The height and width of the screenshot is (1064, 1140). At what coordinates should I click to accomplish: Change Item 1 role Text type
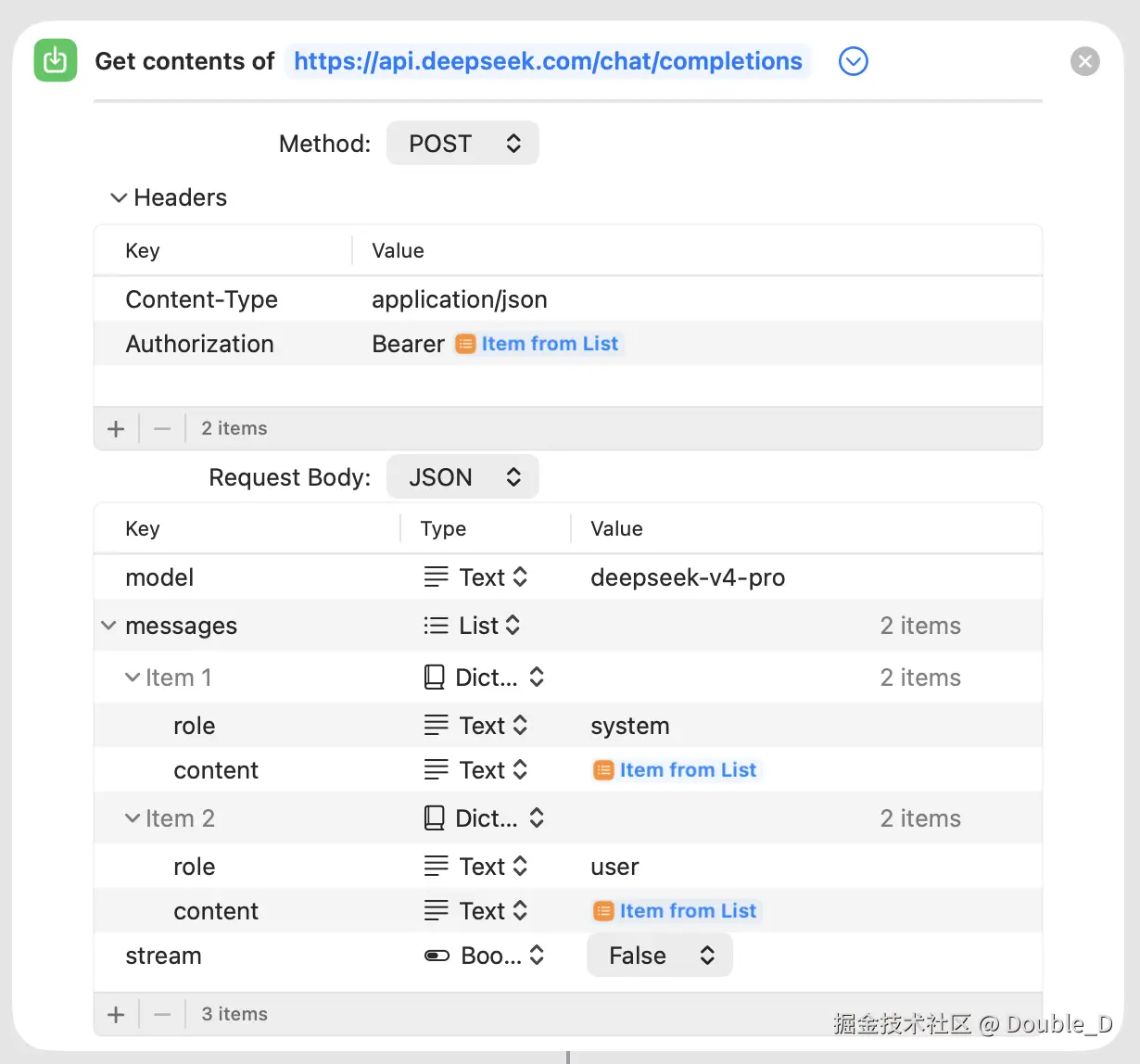[x=475, y=726]
